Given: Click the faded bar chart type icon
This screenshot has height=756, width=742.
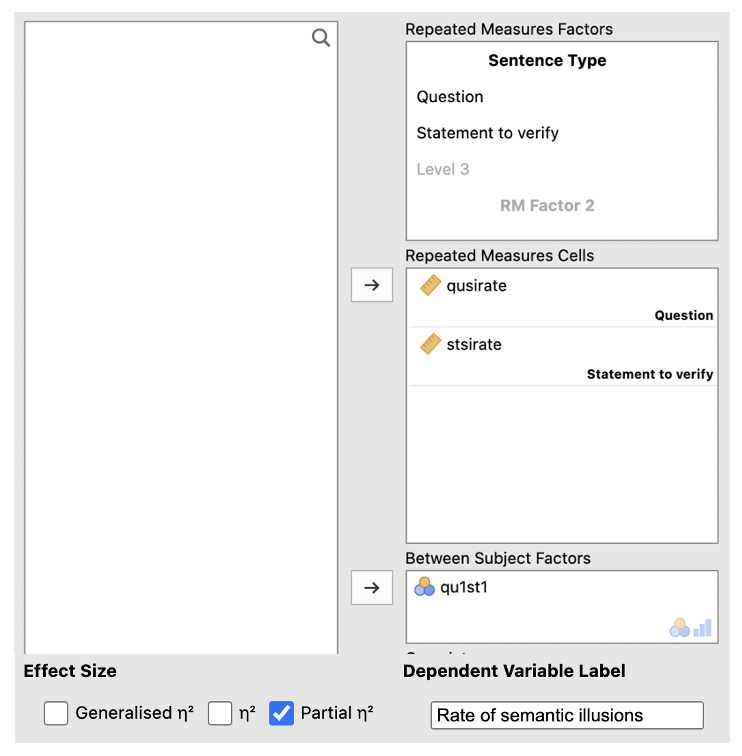Looking at the screenshot, I should point(703,628).
